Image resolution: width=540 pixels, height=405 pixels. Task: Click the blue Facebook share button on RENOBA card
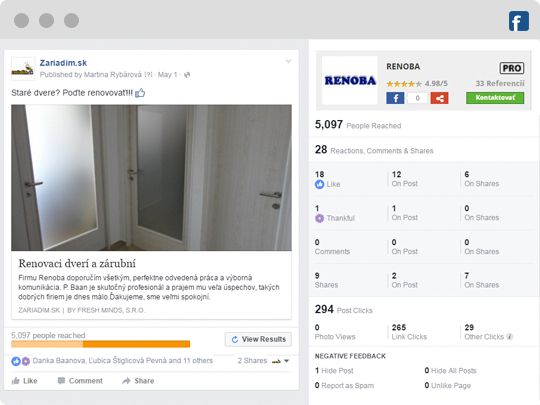(395, 98)
